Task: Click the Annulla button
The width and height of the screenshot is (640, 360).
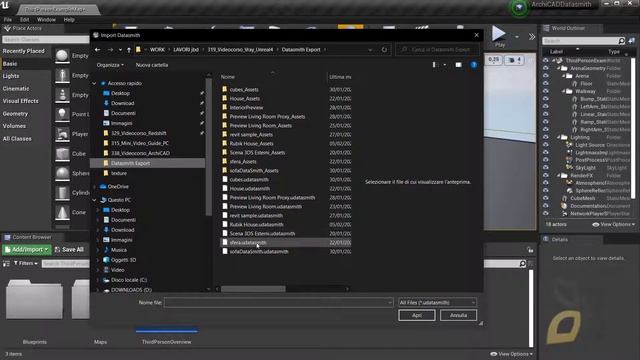Action: coord(458,315)
